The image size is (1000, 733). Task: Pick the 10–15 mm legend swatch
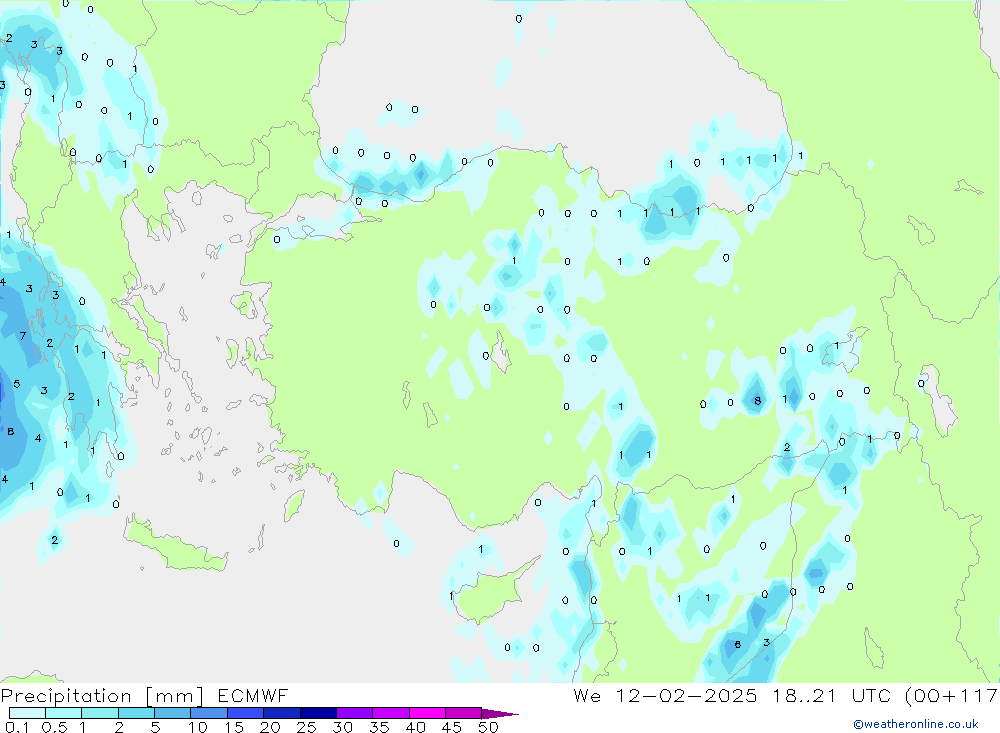209,713
